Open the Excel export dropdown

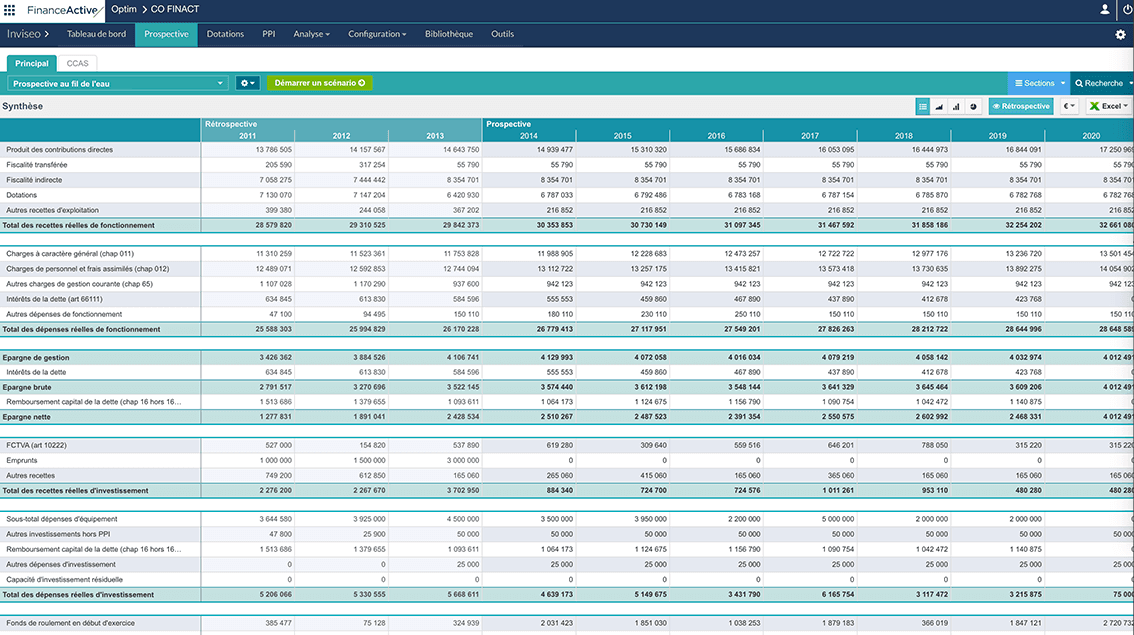click(x=1108, y=106)
